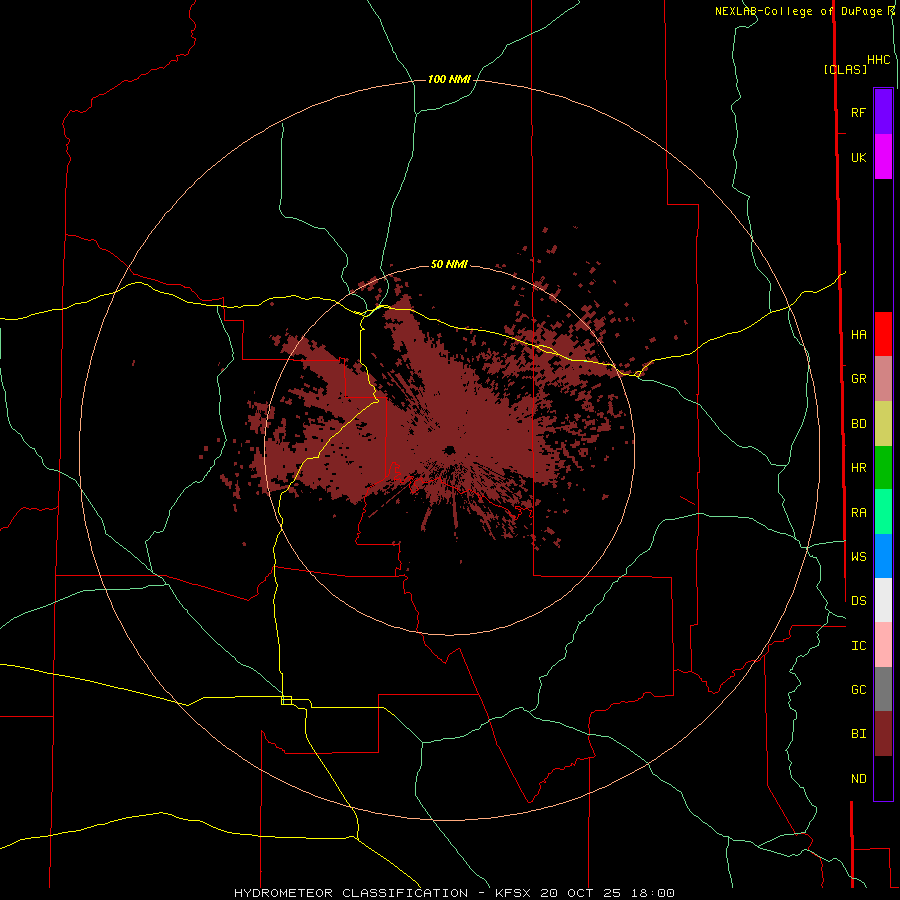Click the [CLAS] units label

coord(845,69)
